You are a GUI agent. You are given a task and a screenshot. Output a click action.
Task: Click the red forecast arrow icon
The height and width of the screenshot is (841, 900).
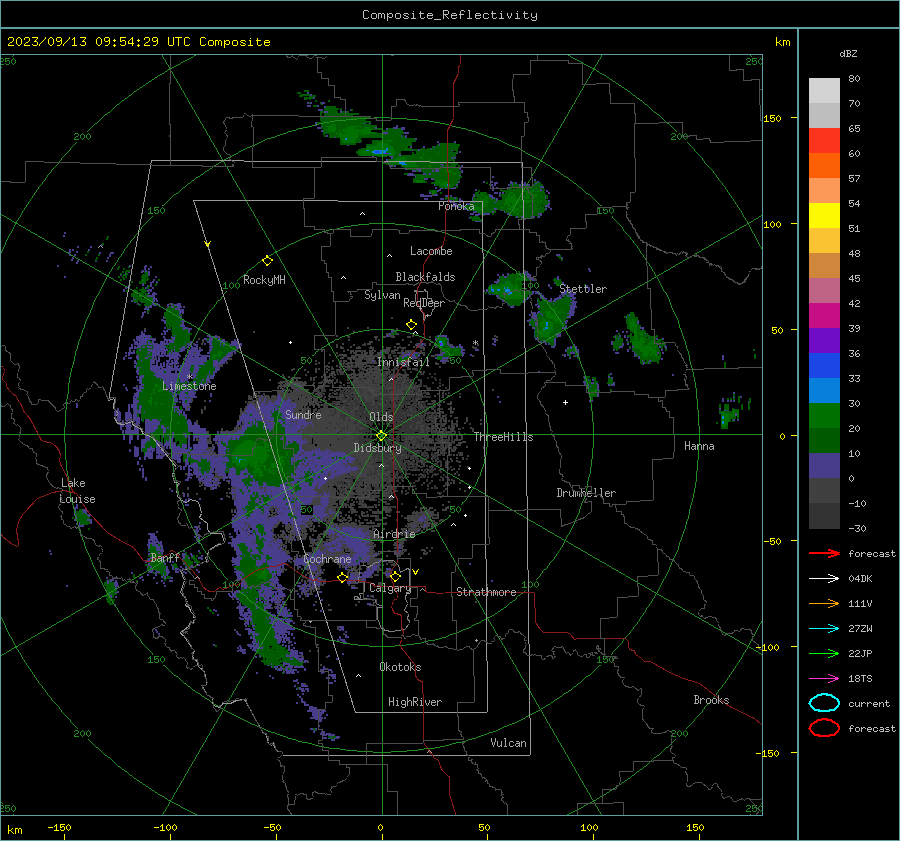pyautogui.click(x=824, y=553)
